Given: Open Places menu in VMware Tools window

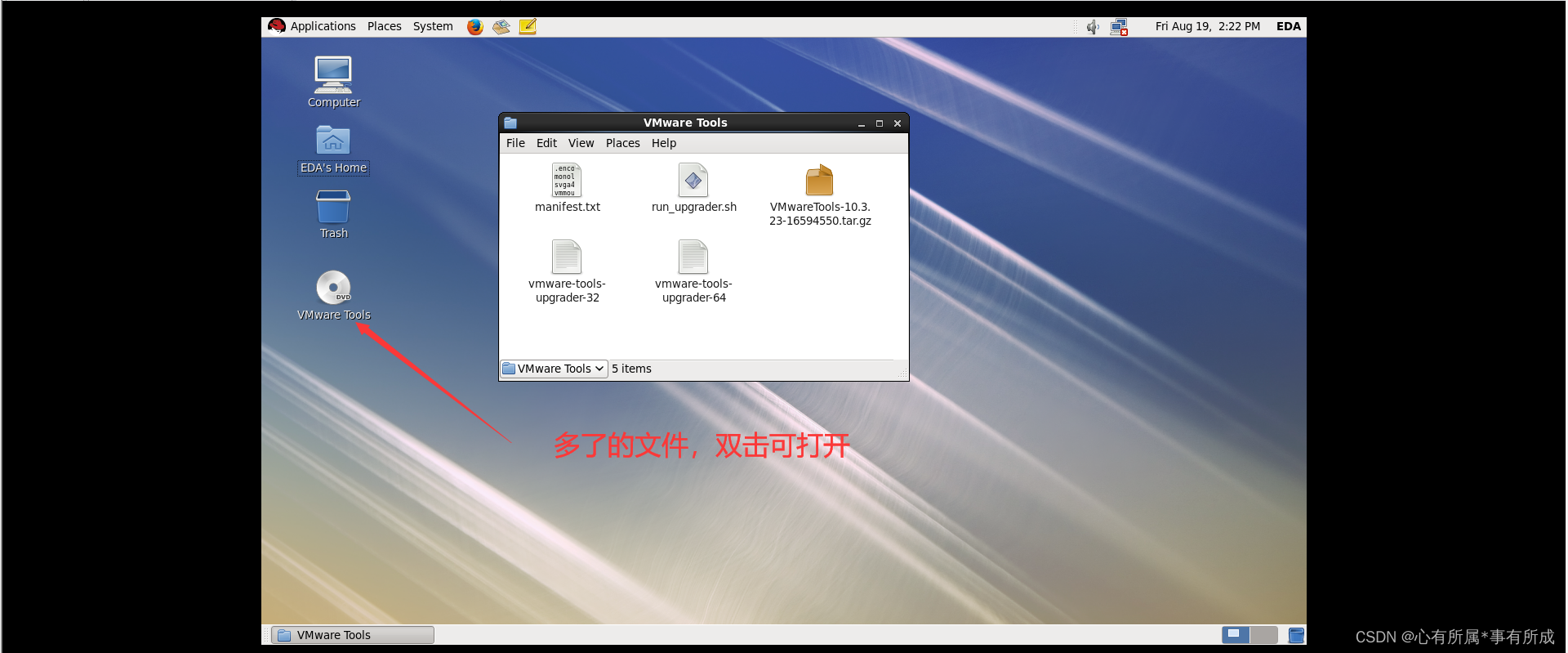Looking at the screenshot, I should (622, 143).
